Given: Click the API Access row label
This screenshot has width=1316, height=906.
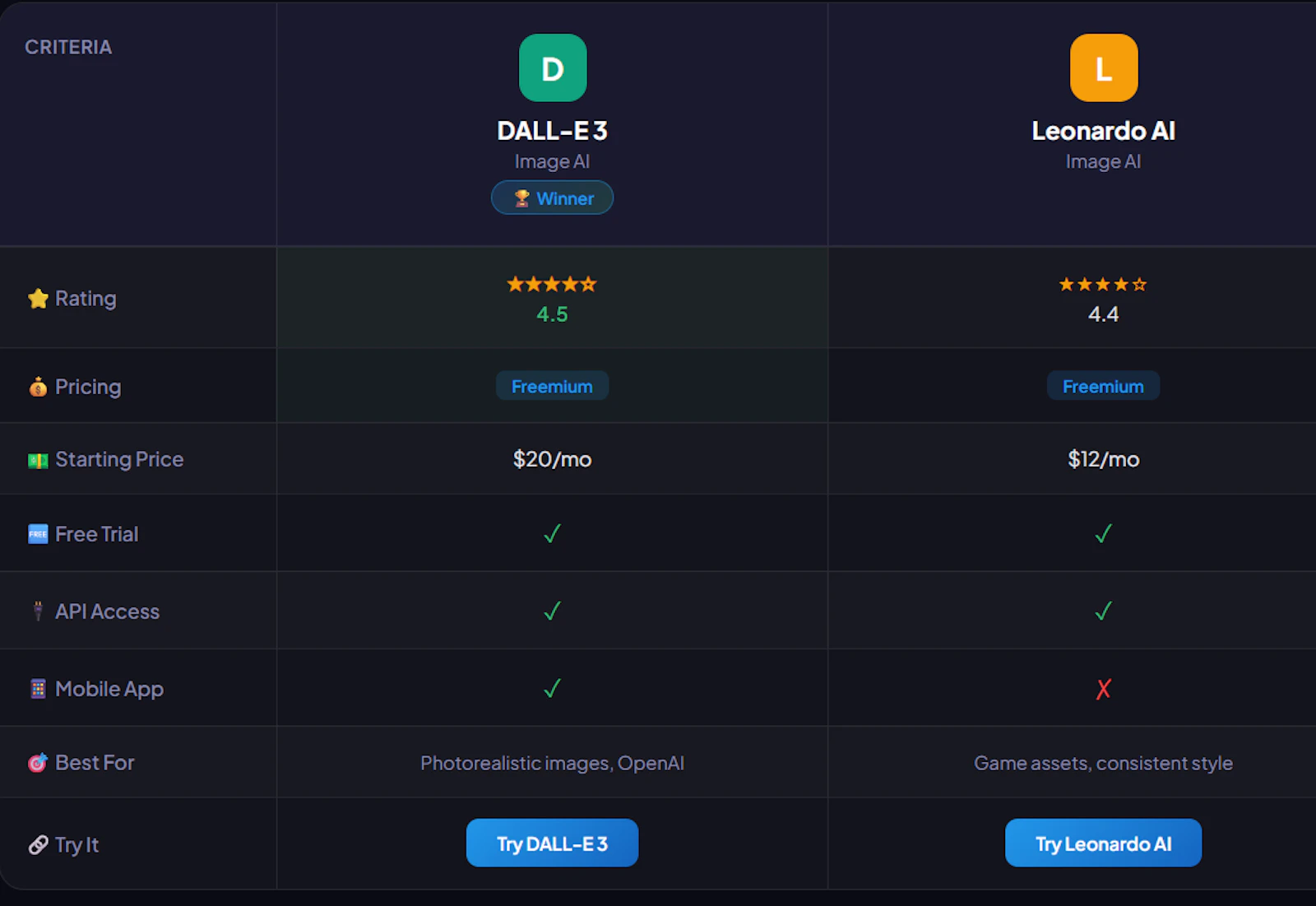Looking at the screenshot, I should pyautogui.click(x=108, y=611).
